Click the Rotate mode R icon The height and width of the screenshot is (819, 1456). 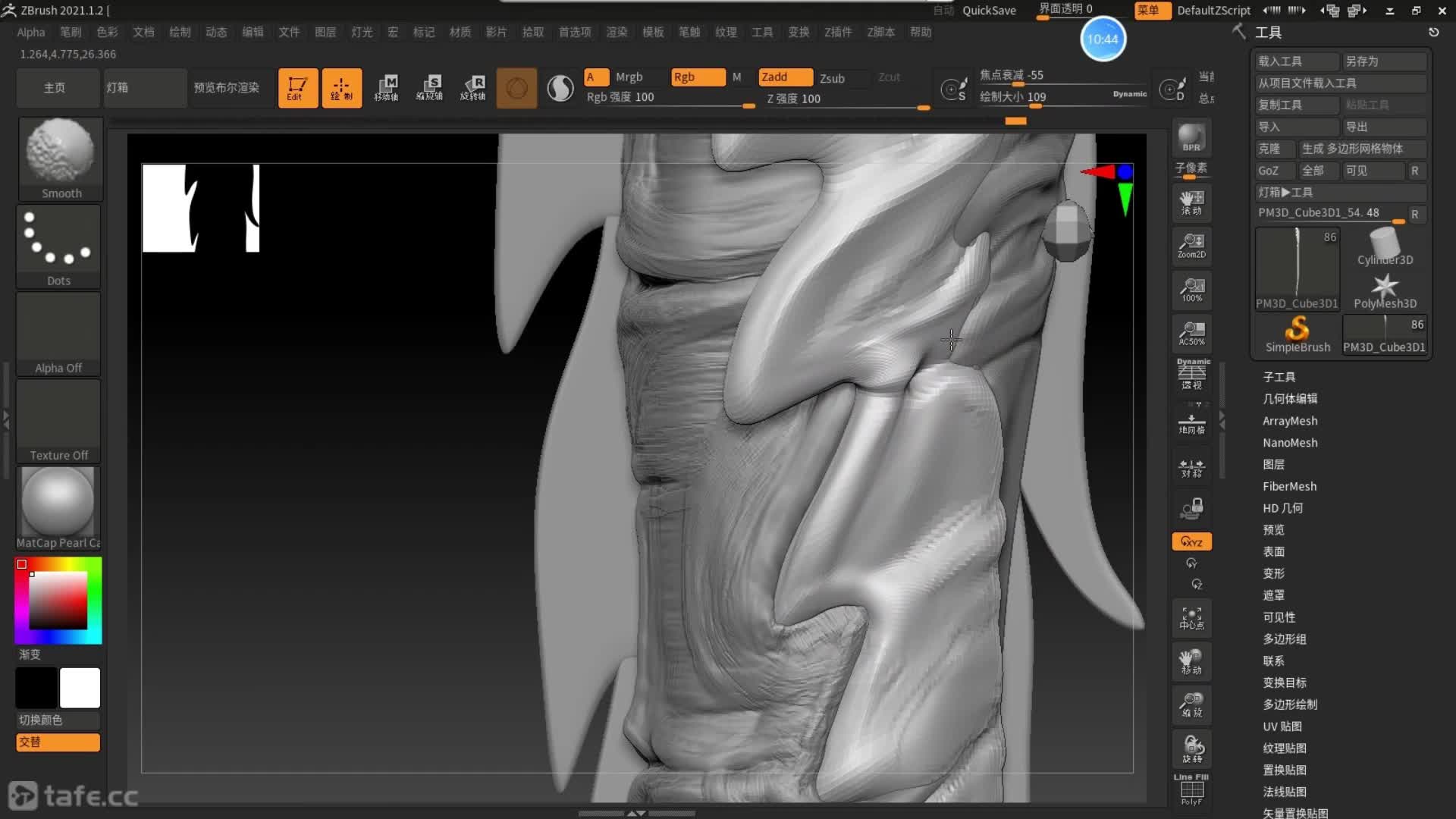click(473, 87)
